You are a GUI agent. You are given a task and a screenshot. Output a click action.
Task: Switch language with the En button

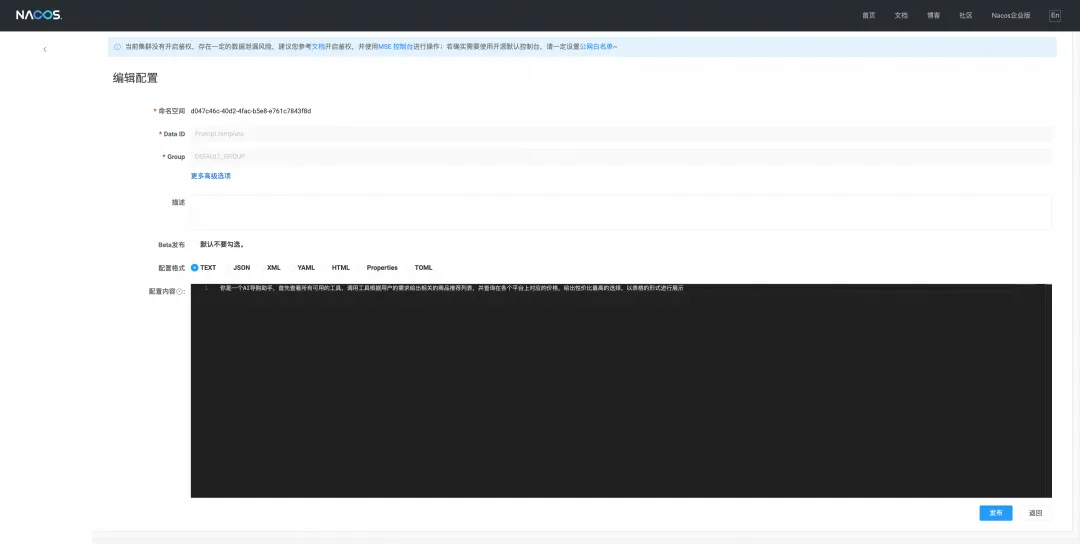pos(1055,15)
